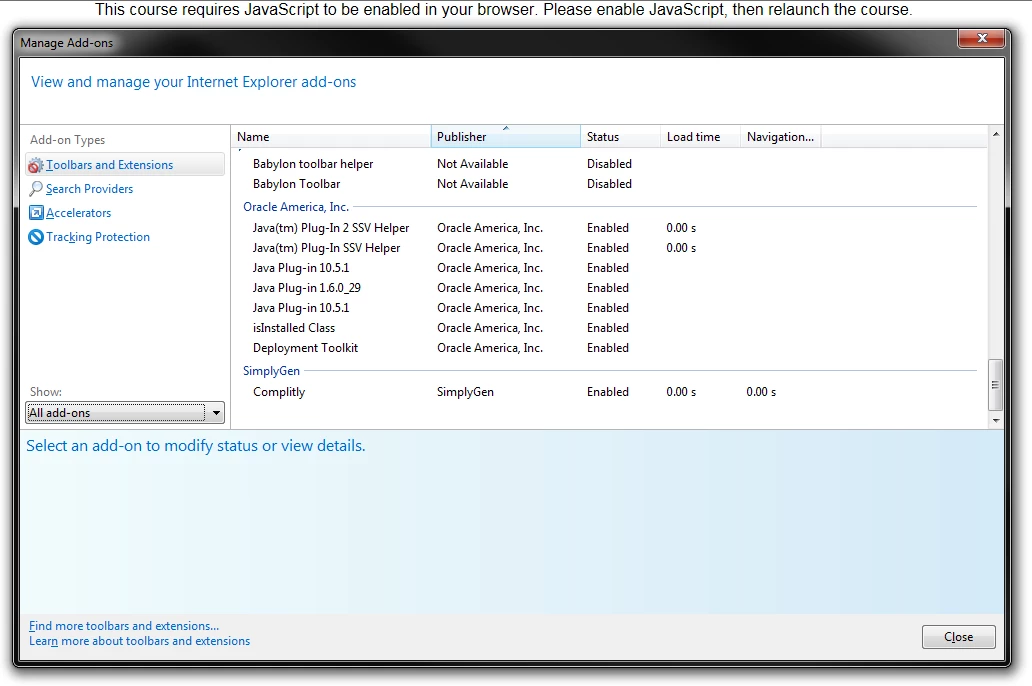Sort by Navigation time column header
This screenshot has height=686, width=1032.
point(781,137)
